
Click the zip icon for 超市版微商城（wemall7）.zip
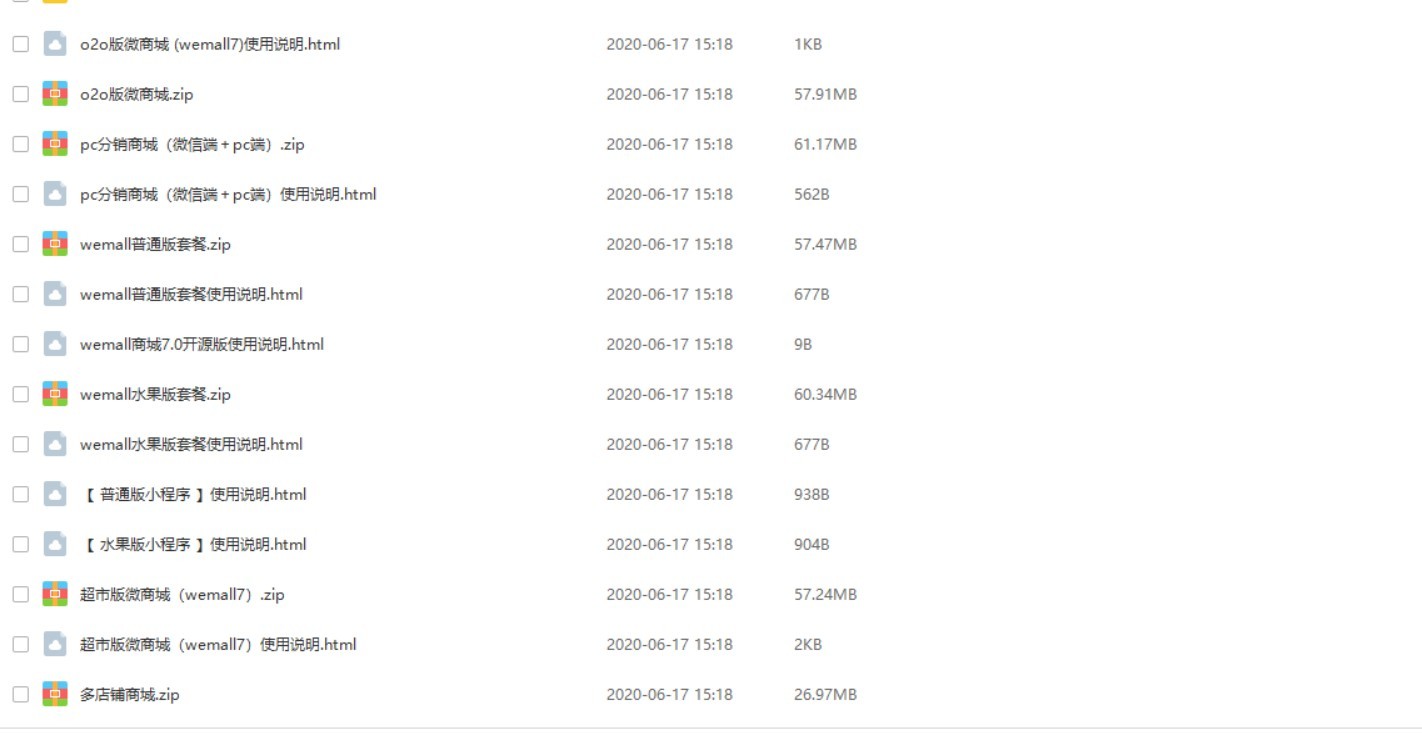[x=55, y=594]
